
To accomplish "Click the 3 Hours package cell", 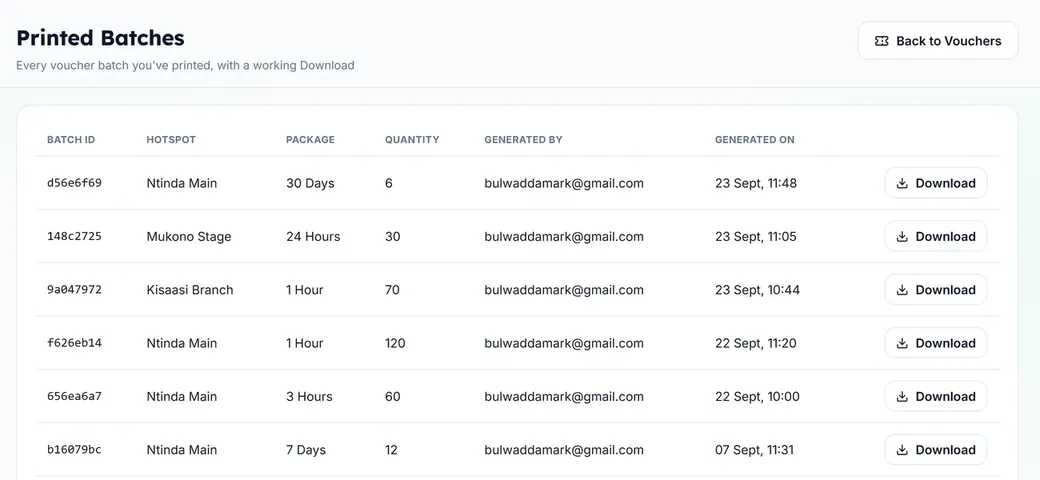I will (309, 396).
